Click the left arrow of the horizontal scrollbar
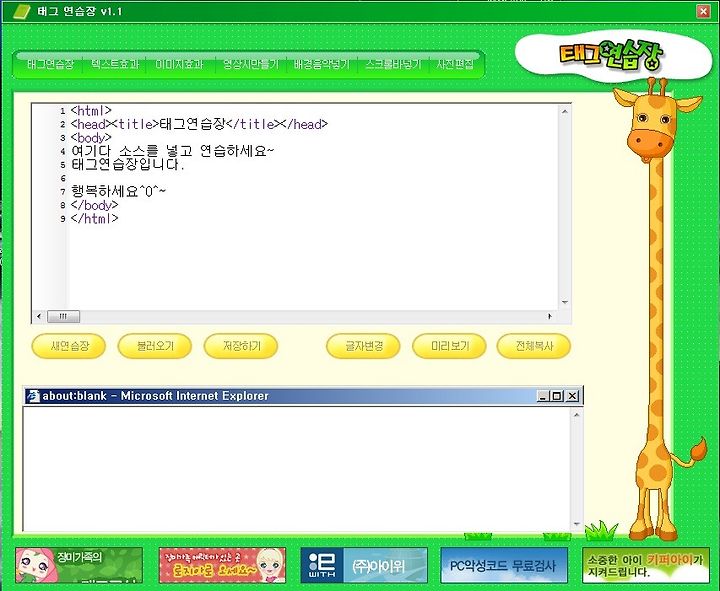This screenshot has height=591, width=720. click(x=39, y=316)
